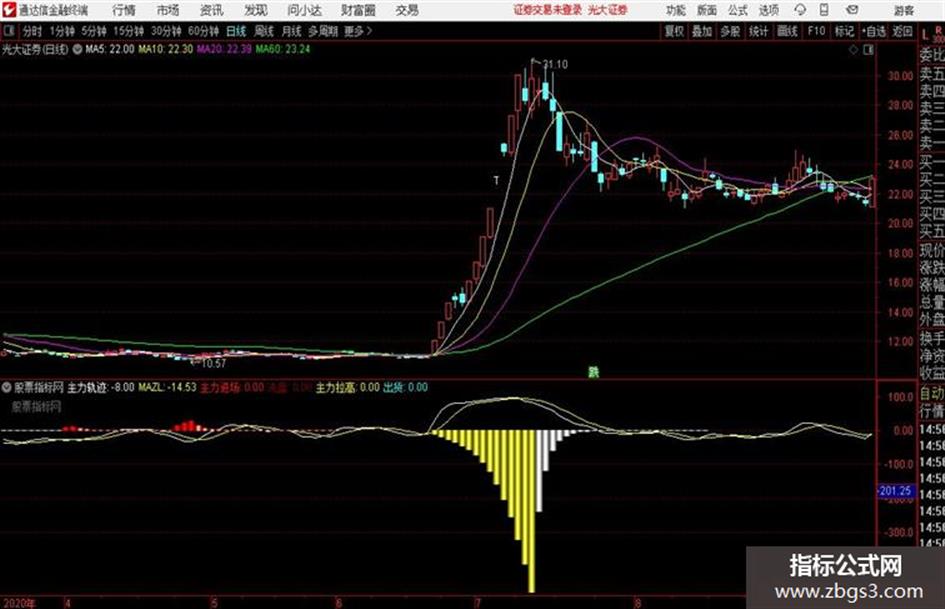The height and width of the screenshot is (609, 945).
Task: Expand the 更多 more periods list
Action: tap(358, 31)
